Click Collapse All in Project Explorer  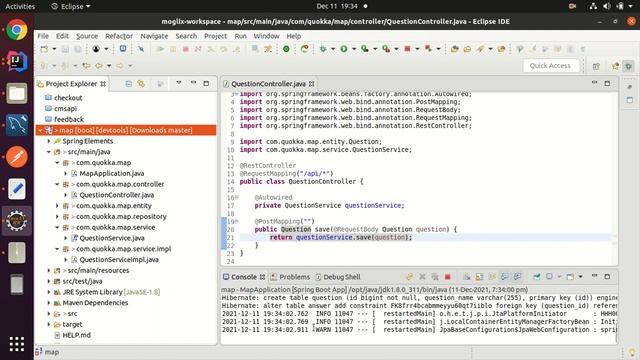click(129, 84)
